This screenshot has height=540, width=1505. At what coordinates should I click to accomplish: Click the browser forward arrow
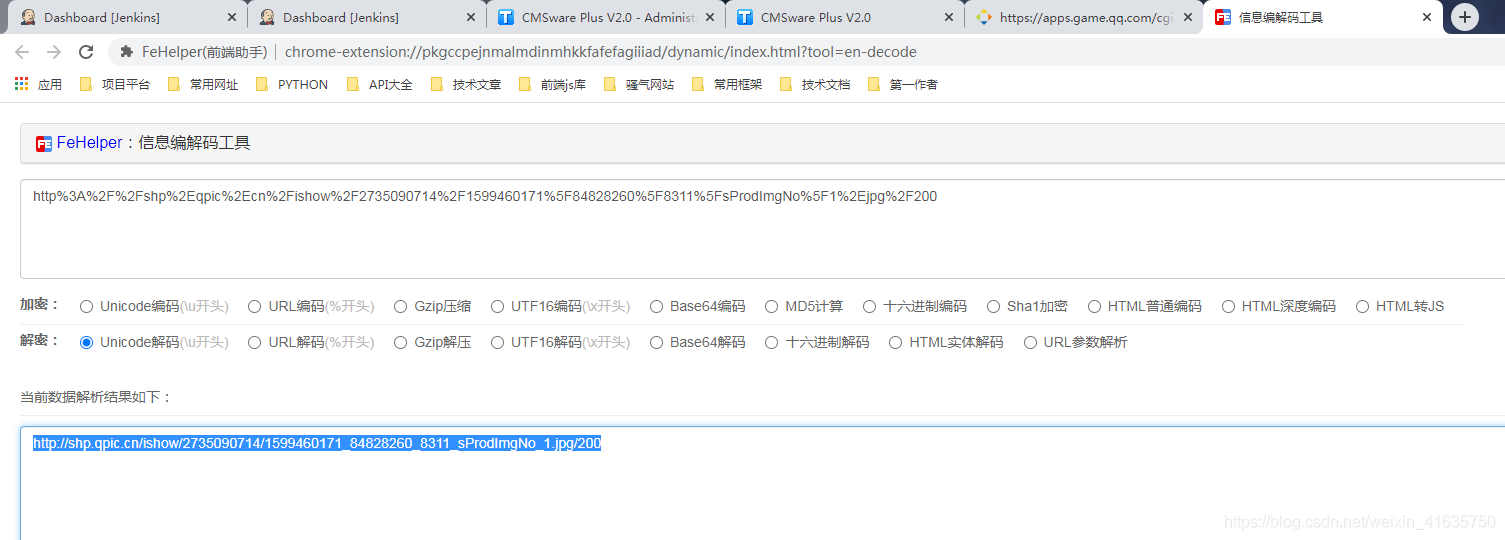[x=54, y=52]
